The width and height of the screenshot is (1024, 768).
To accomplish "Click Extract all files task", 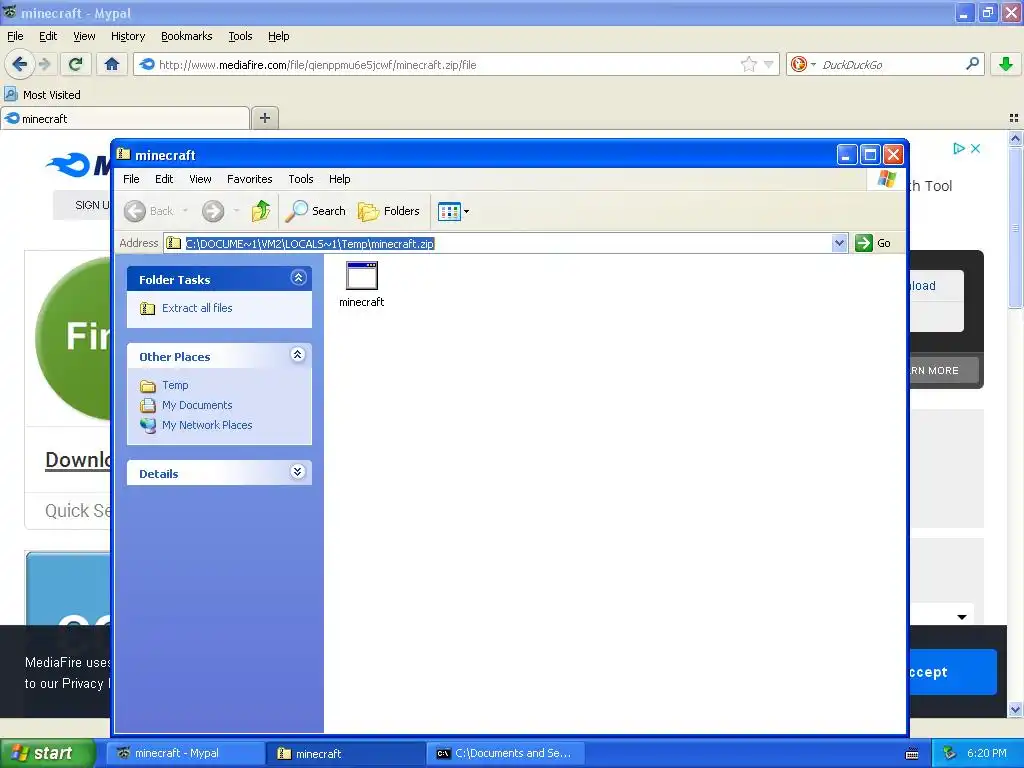I will (x=197, y=308).
